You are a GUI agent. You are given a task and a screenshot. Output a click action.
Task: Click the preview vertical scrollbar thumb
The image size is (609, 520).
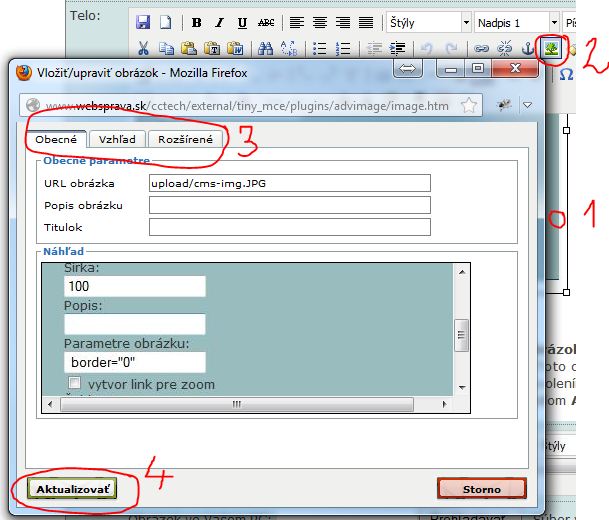pyautogui.click(x=461, y=335)
